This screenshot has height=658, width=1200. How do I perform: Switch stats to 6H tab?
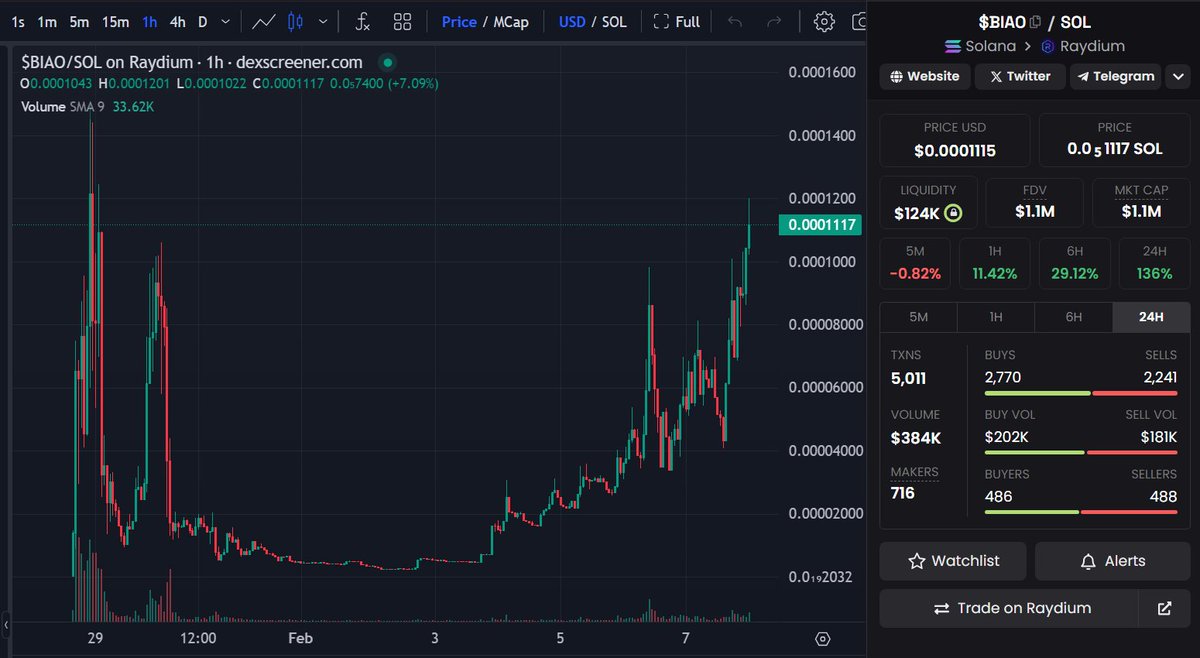click(1073, 317)
